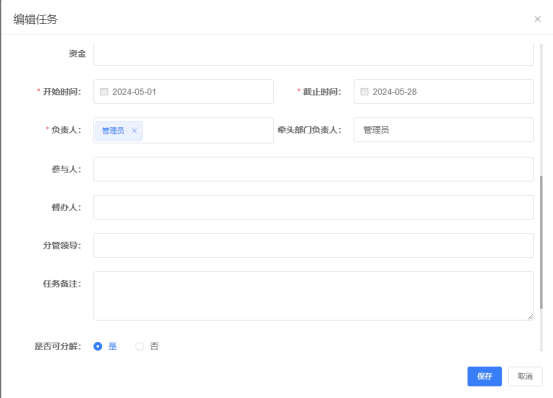
Task: Click the 分管领导 label
Action: click(62, 245)
